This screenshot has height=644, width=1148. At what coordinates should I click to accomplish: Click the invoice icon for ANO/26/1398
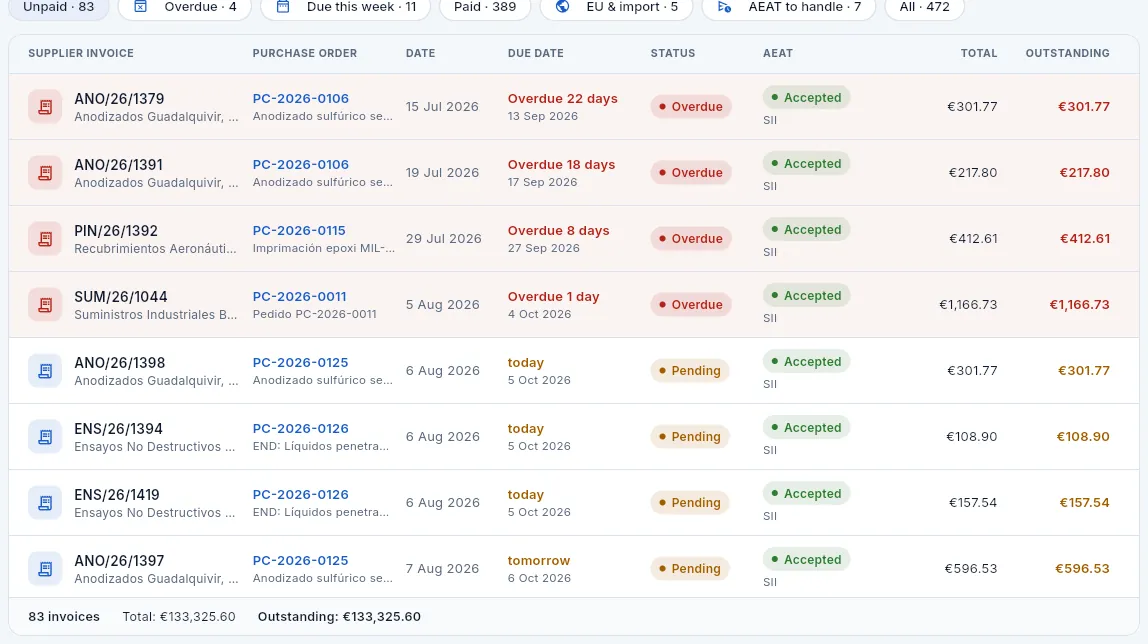coord(45,370)
